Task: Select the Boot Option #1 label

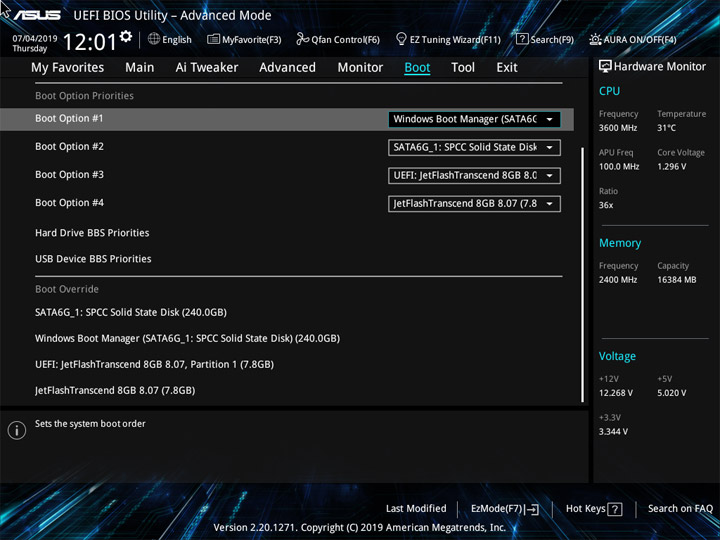Action: pyautogui.click(x=69, y=118)
